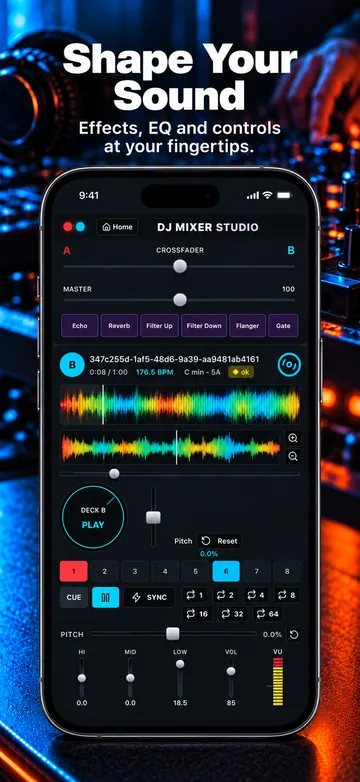Click the zoomed waveform display
This screenshot has height=782, width=360.
[x=171, y=447]
